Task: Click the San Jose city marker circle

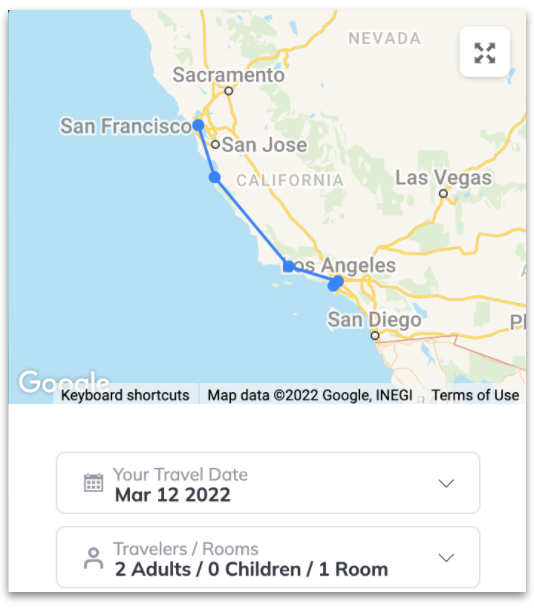Action: 215,145
